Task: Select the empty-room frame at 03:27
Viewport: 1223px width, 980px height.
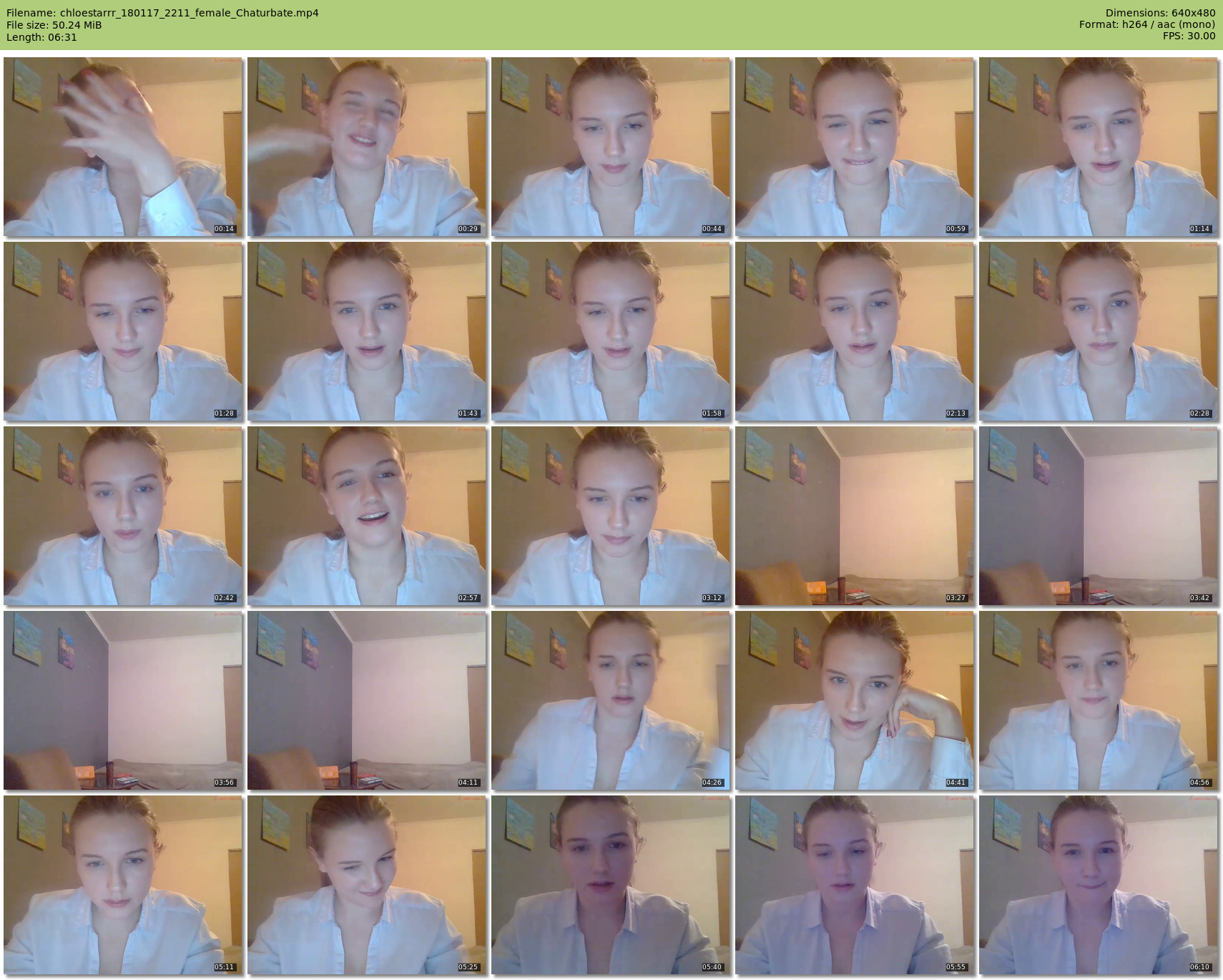Action: click(x=854, y=516)
